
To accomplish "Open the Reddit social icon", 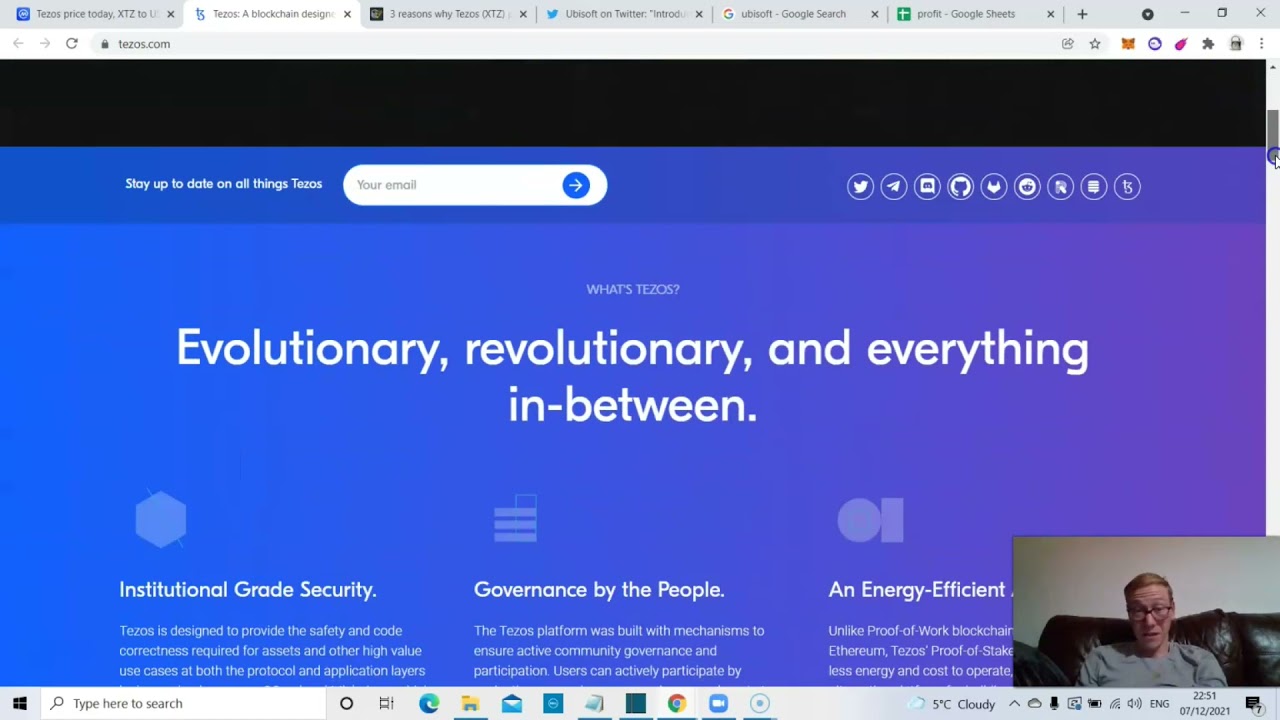I will [x=1027, y=187].
